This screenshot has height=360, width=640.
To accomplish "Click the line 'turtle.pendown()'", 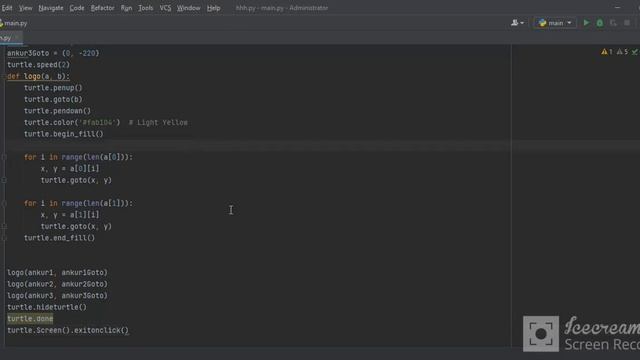I will (x=58, y=111).
